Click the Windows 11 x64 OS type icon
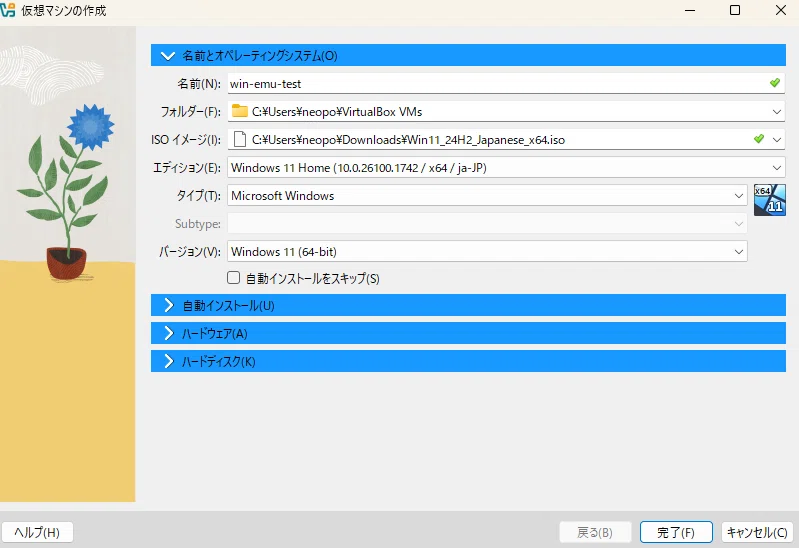 click(x=769, y=200)
